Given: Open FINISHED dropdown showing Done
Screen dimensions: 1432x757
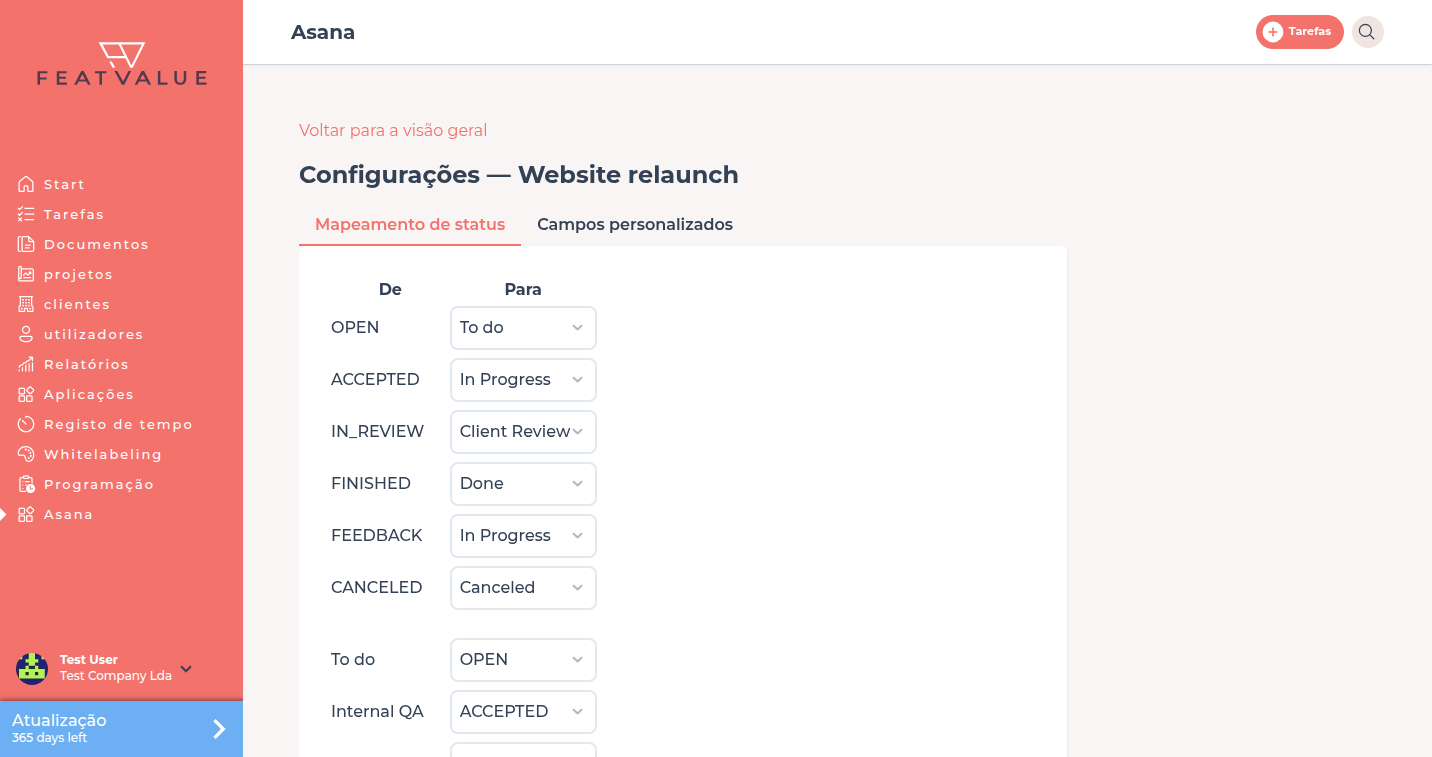Looking at the screenshot, I should pos(523,484).
